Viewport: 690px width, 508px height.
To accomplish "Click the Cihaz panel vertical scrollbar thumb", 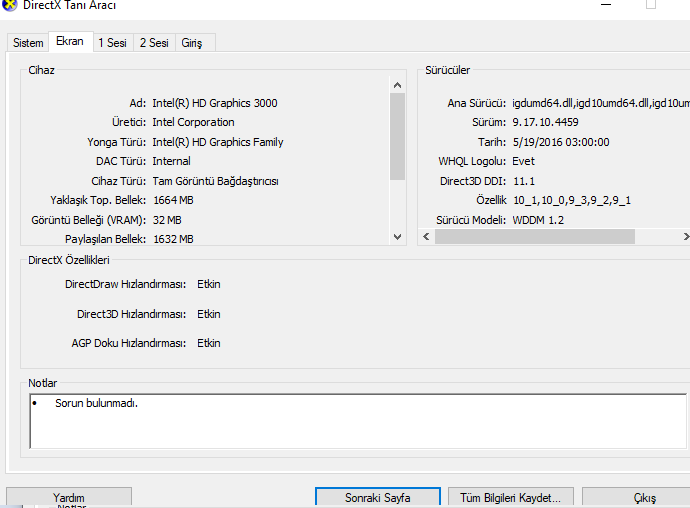I will tap(397, 136).
